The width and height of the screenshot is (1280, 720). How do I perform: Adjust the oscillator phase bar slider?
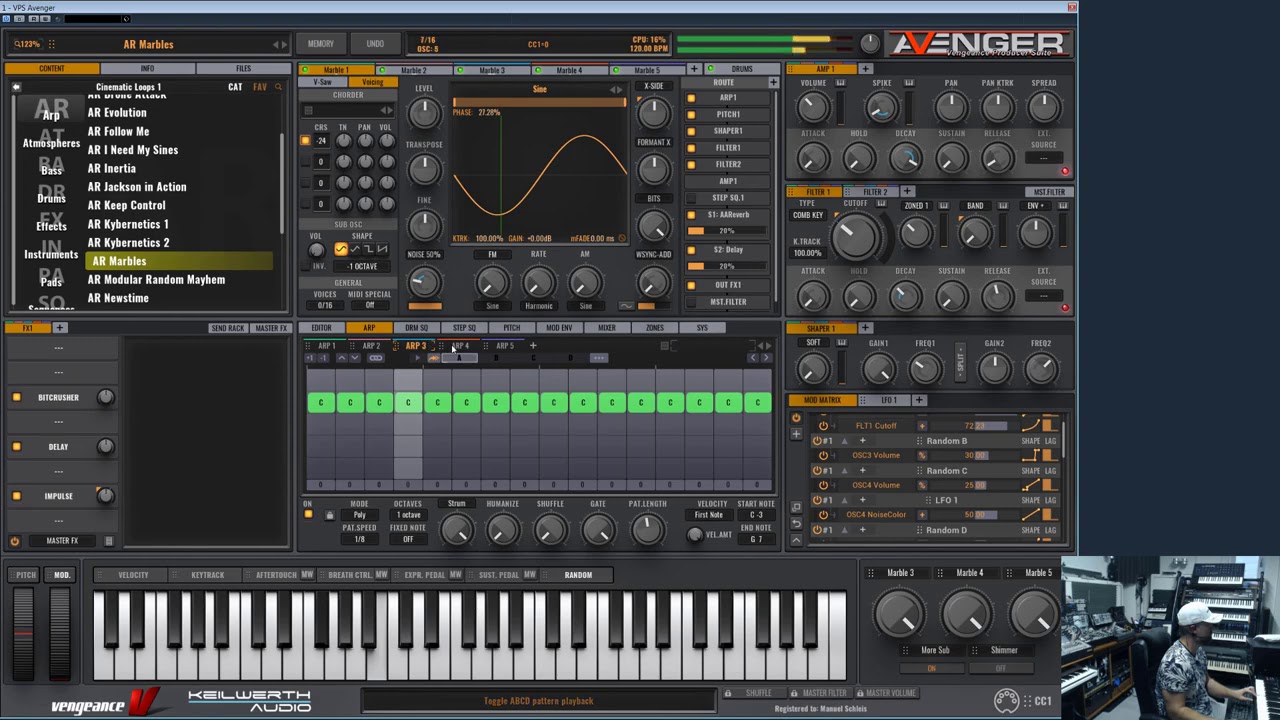[539, 103]
